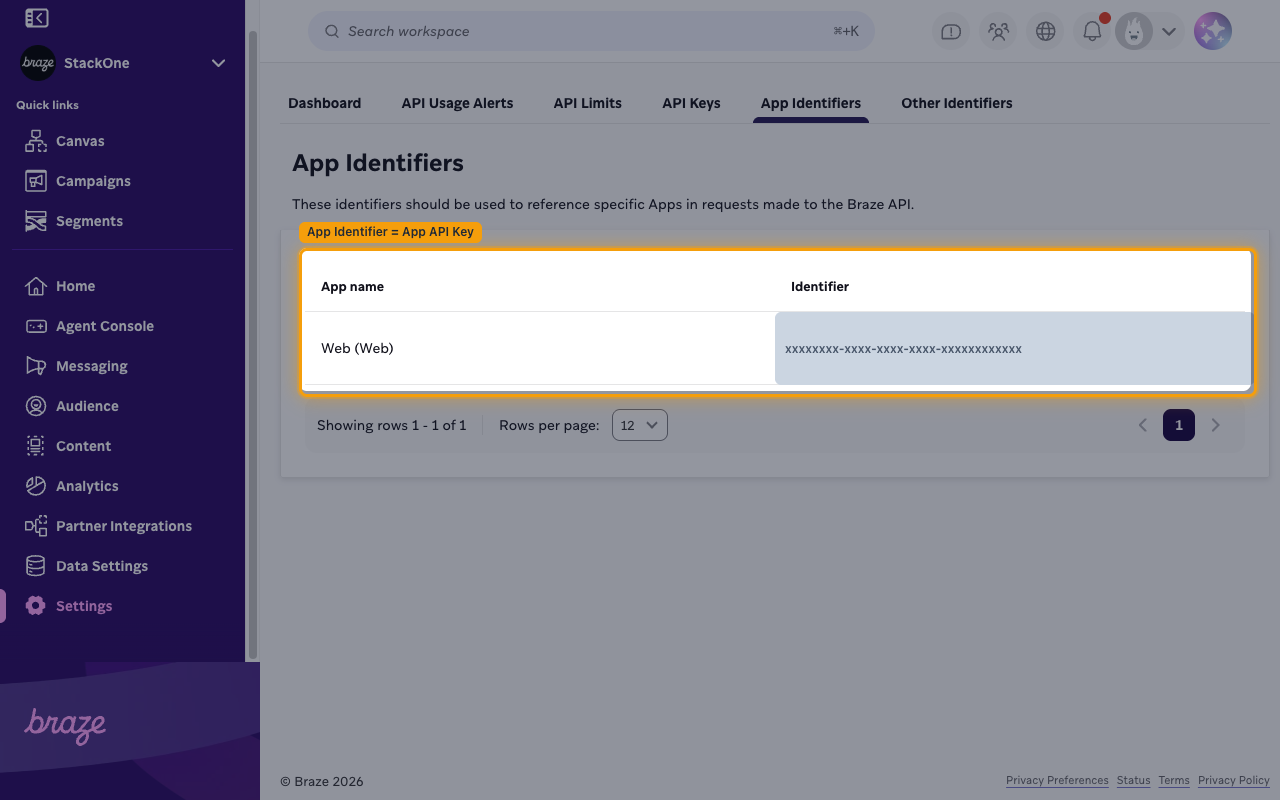Viewport: 1280px width, 800px height.
Task: Open the Terms footer link
Action: 1174,780
